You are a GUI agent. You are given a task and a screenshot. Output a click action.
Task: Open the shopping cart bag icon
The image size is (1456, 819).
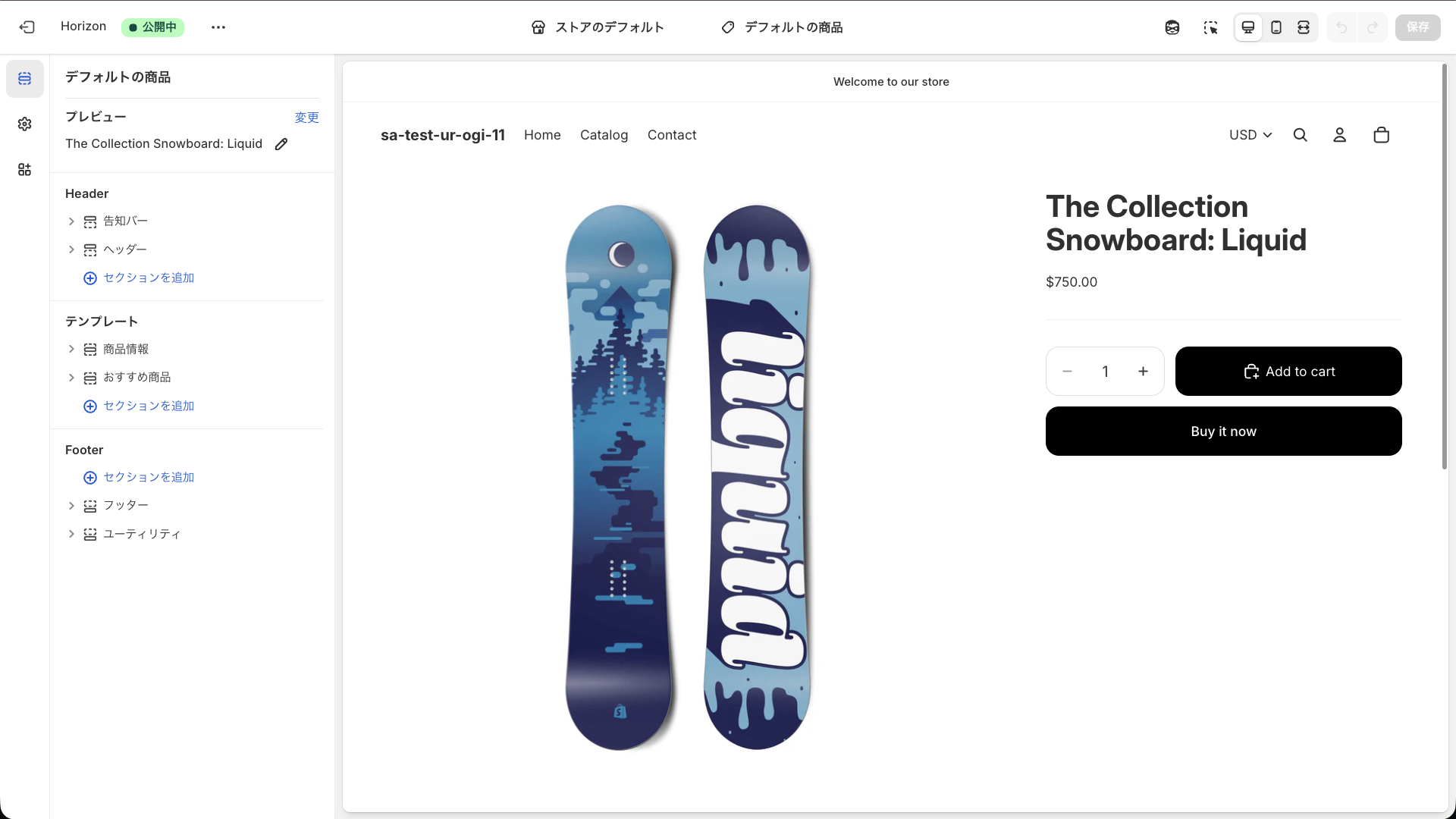pos(1382,135)
